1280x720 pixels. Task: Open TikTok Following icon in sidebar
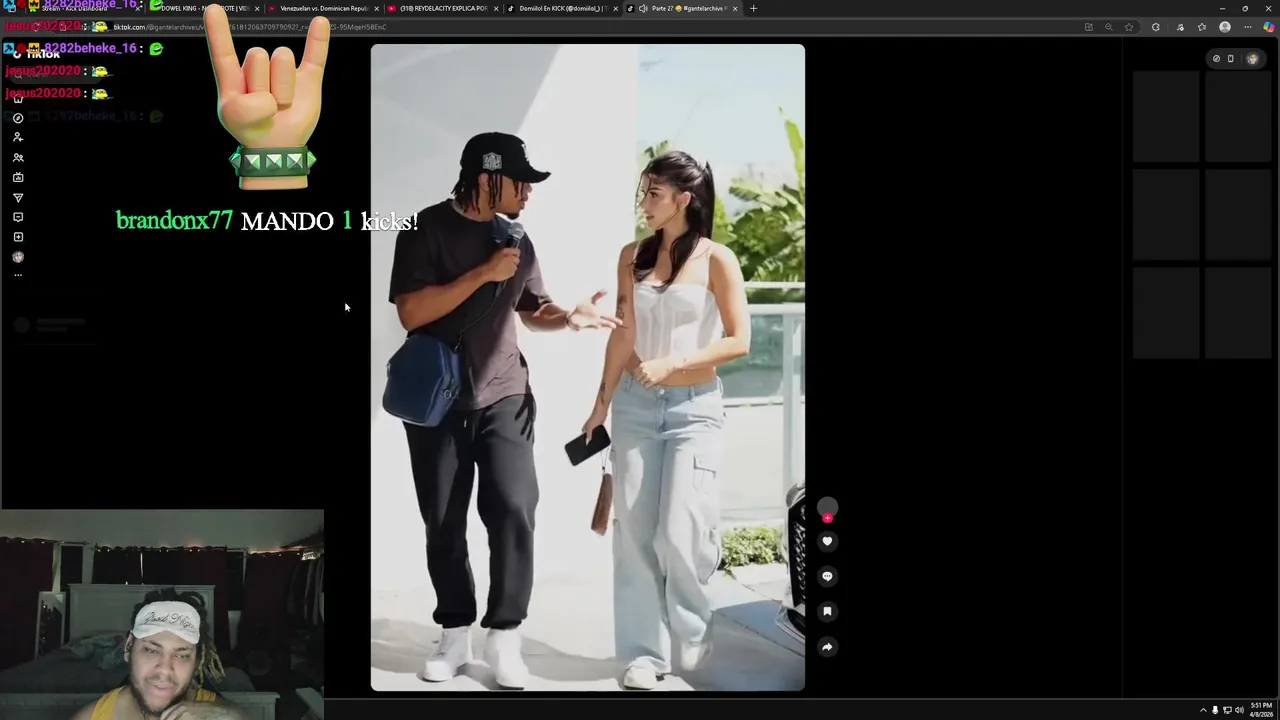coord(18,137)
